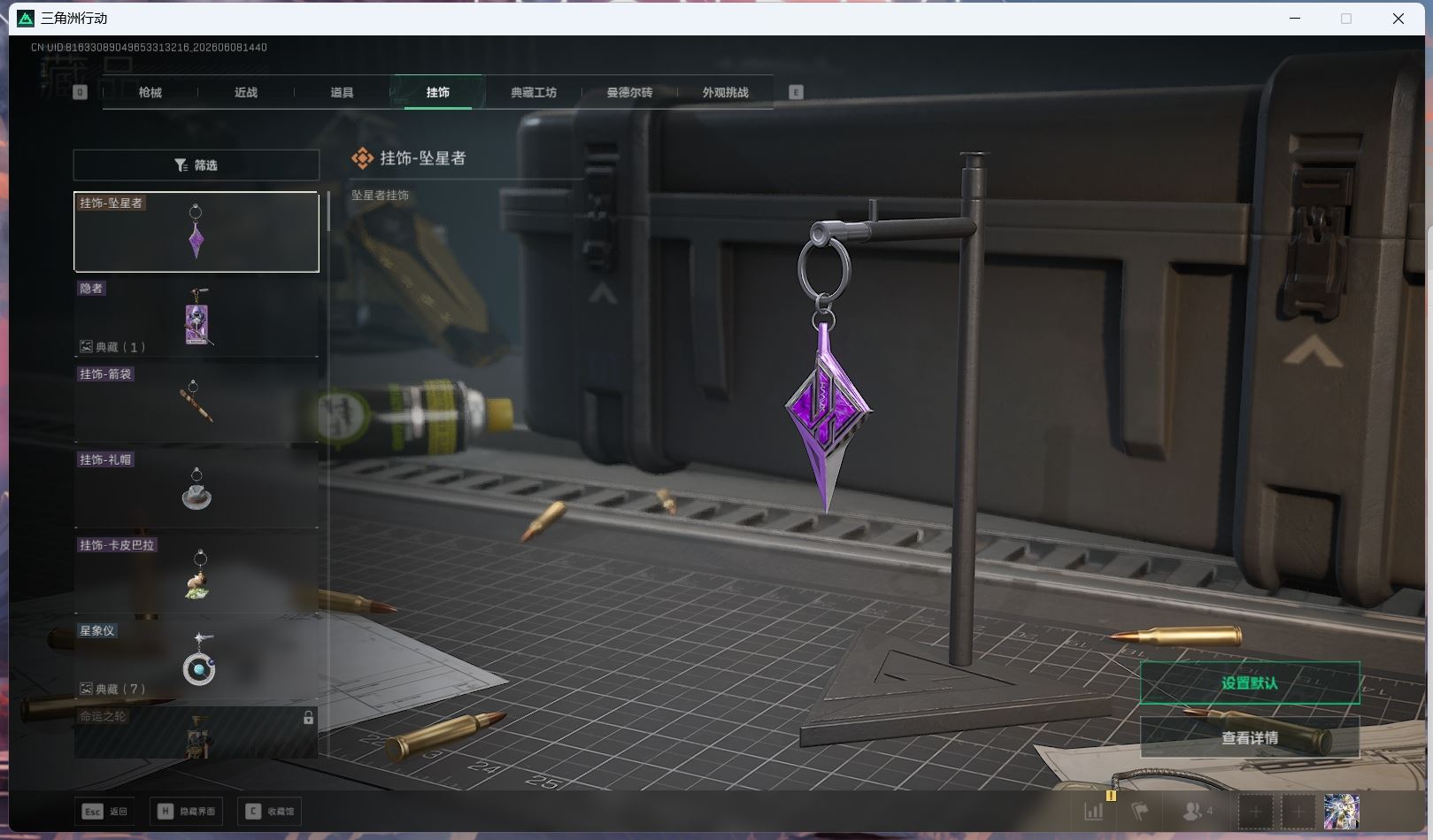The height and width of the screenshot is (840, 1433).
Task: Click the second empty teammate plus slot
Action: point(1298,811)
